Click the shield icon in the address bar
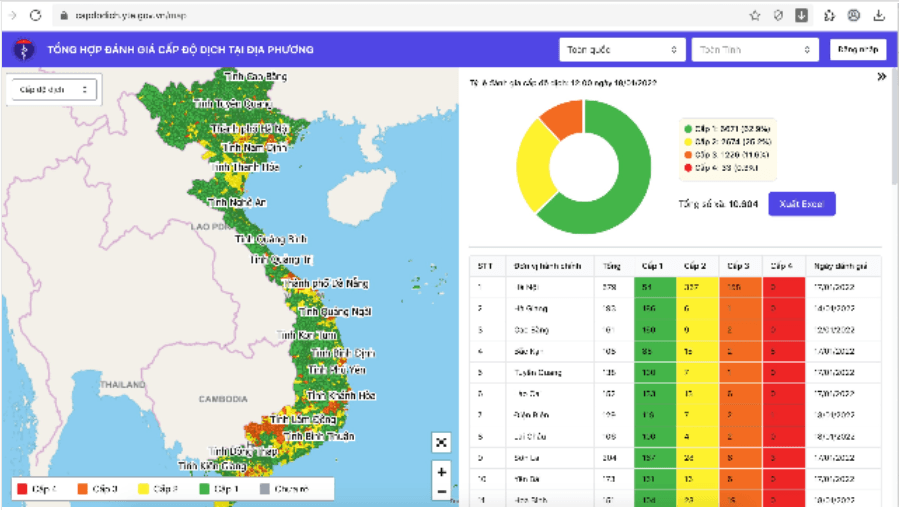 778,15
